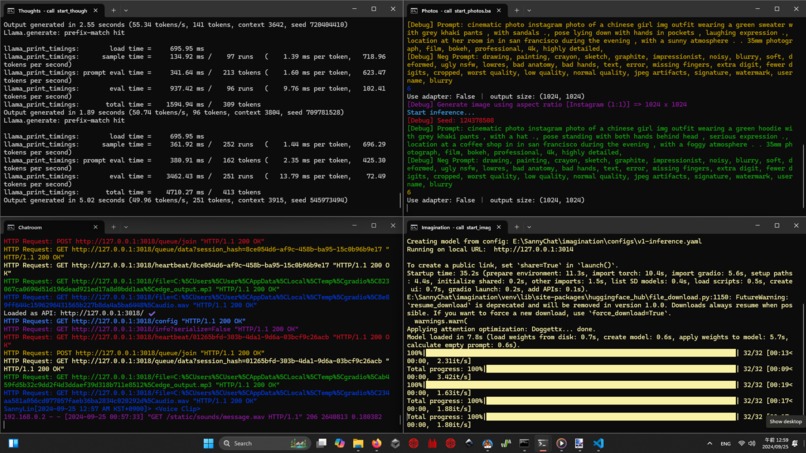Viewport: 806px width, 453px height.
Task: Open the notification bell in system tray
Action: tap(795, 443)
